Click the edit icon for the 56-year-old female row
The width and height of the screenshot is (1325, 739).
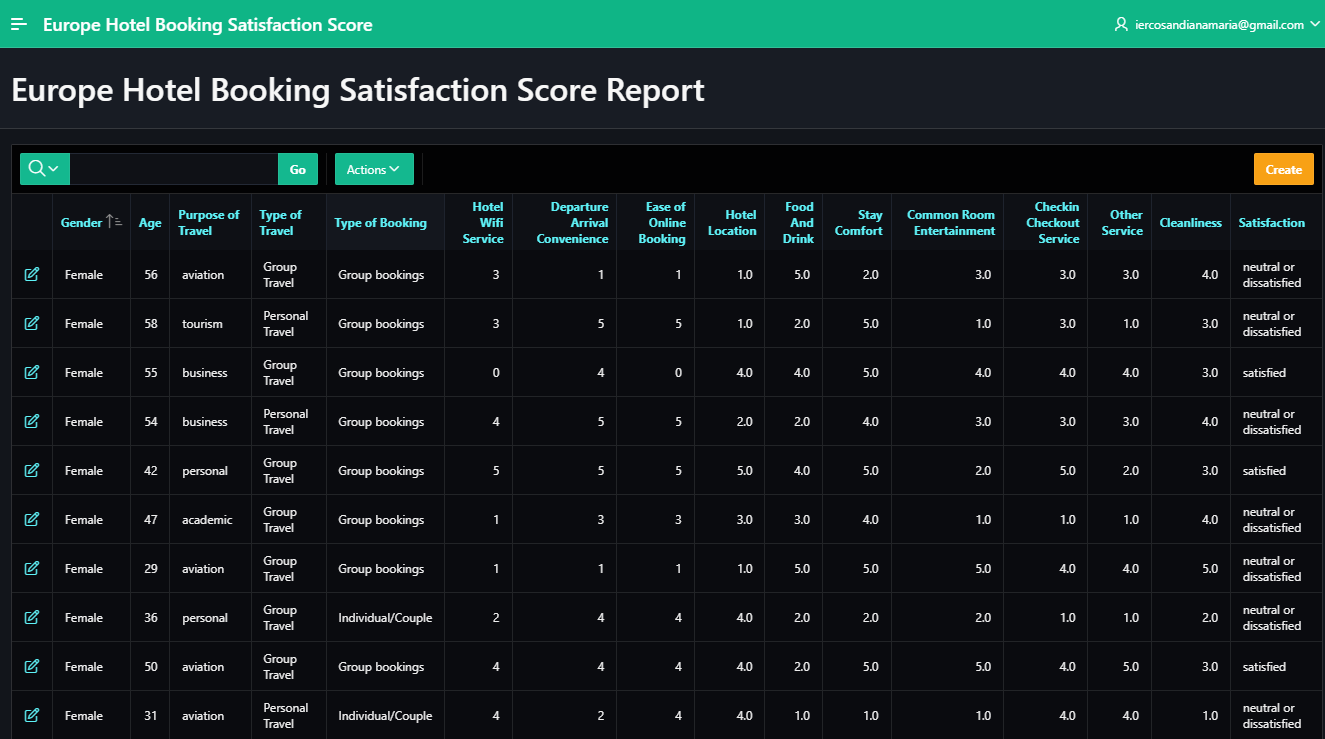[32, 274]
